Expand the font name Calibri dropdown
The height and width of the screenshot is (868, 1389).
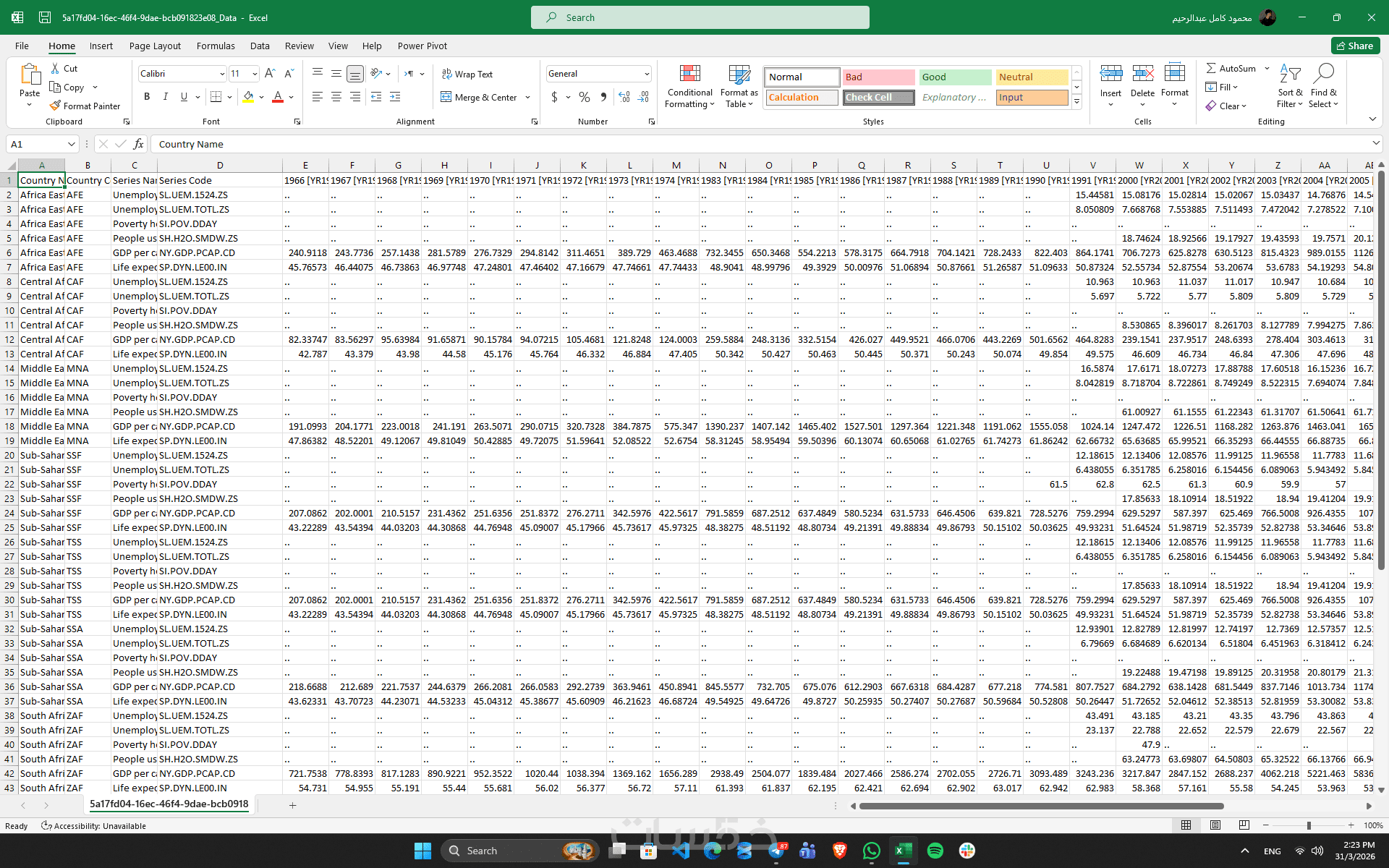click(222, 74)
